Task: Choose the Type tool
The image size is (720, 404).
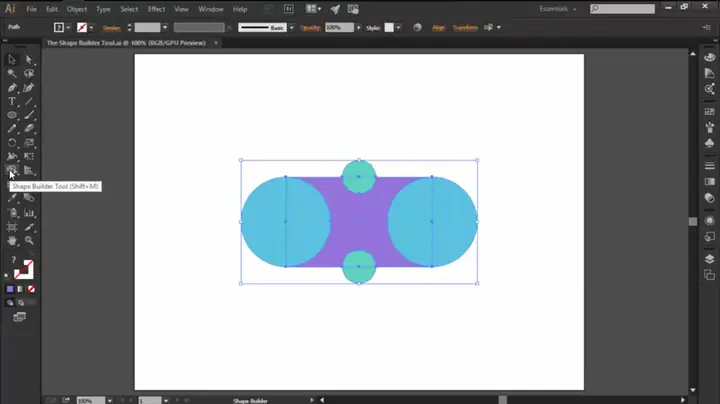Action: tap(12, 101)
